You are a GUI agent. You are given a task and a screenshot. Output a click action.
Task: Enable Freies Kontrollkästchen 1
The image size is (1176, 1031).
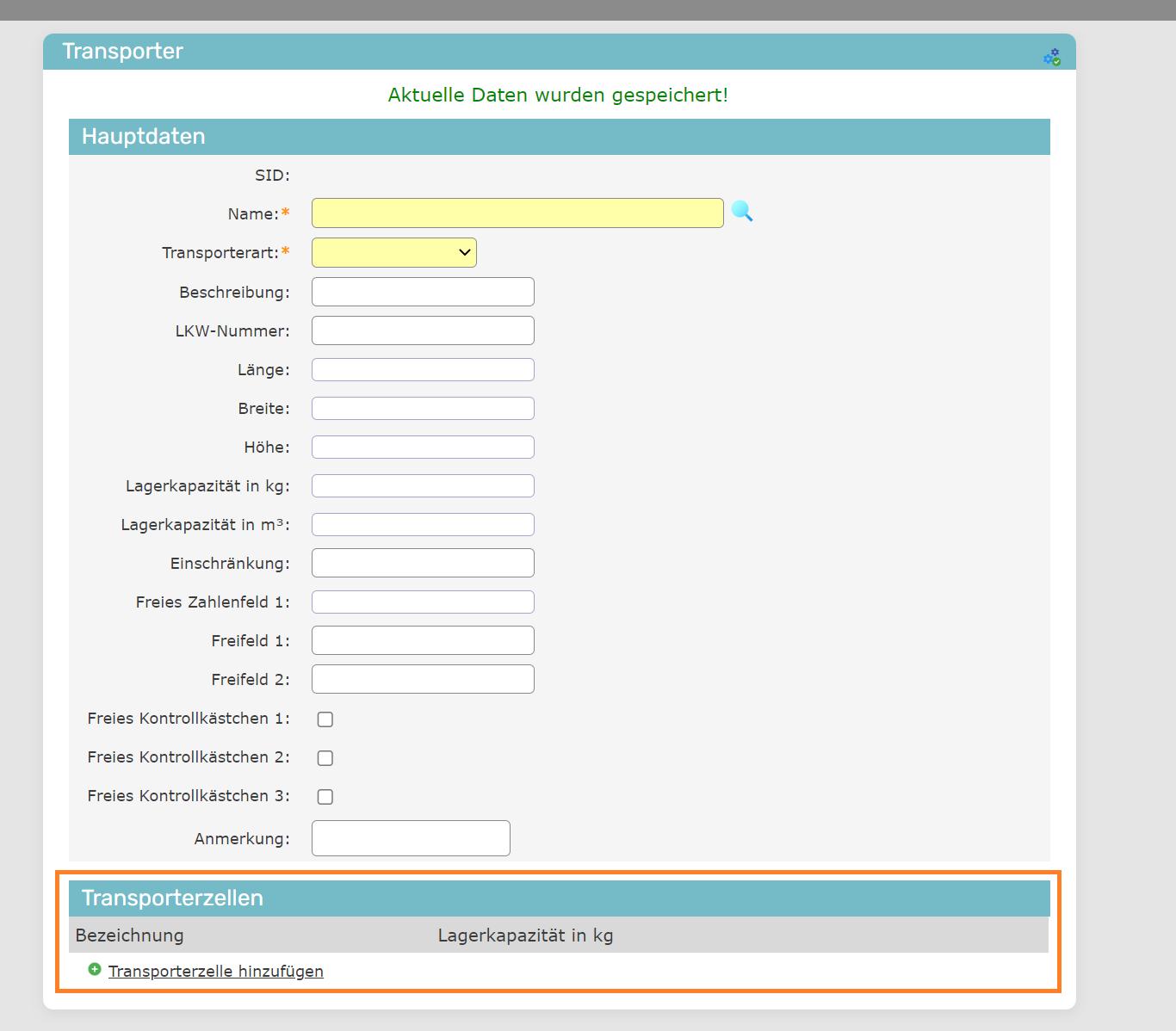(325, 719)
